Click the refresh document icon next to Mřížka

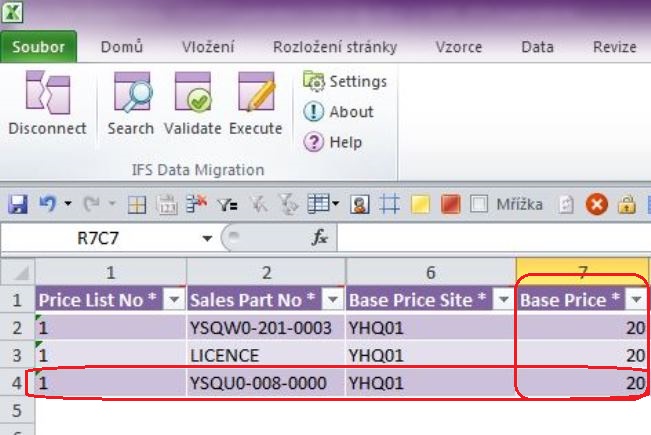pyautogui.click(x=566, y=204)
